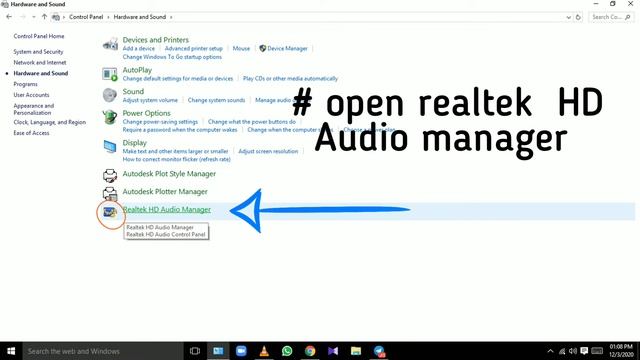Screen dimensions: 640x360
Task: Click the Realtek HD Audio Manager icon
Action: pyautogui.click(x=110, y=212)
